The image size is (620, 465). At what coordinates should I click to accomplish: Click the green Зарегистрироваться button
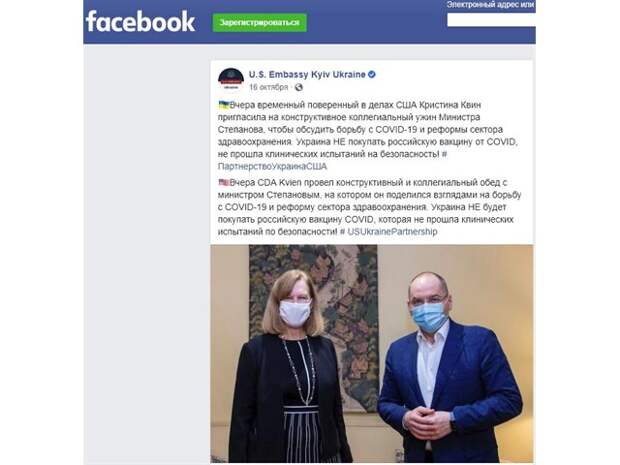[259, 23]
